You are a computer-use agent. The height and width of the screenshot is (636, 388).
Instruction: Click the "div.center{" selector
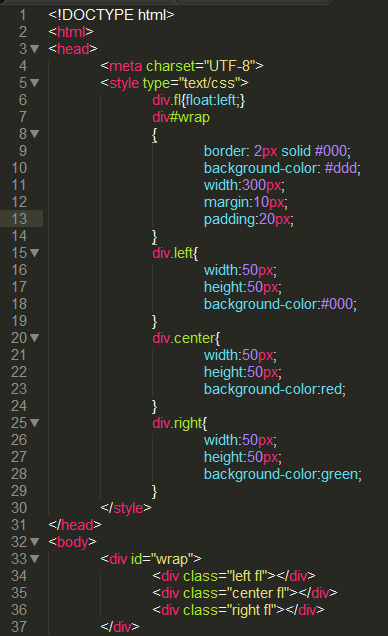click(x=186, y=338)
